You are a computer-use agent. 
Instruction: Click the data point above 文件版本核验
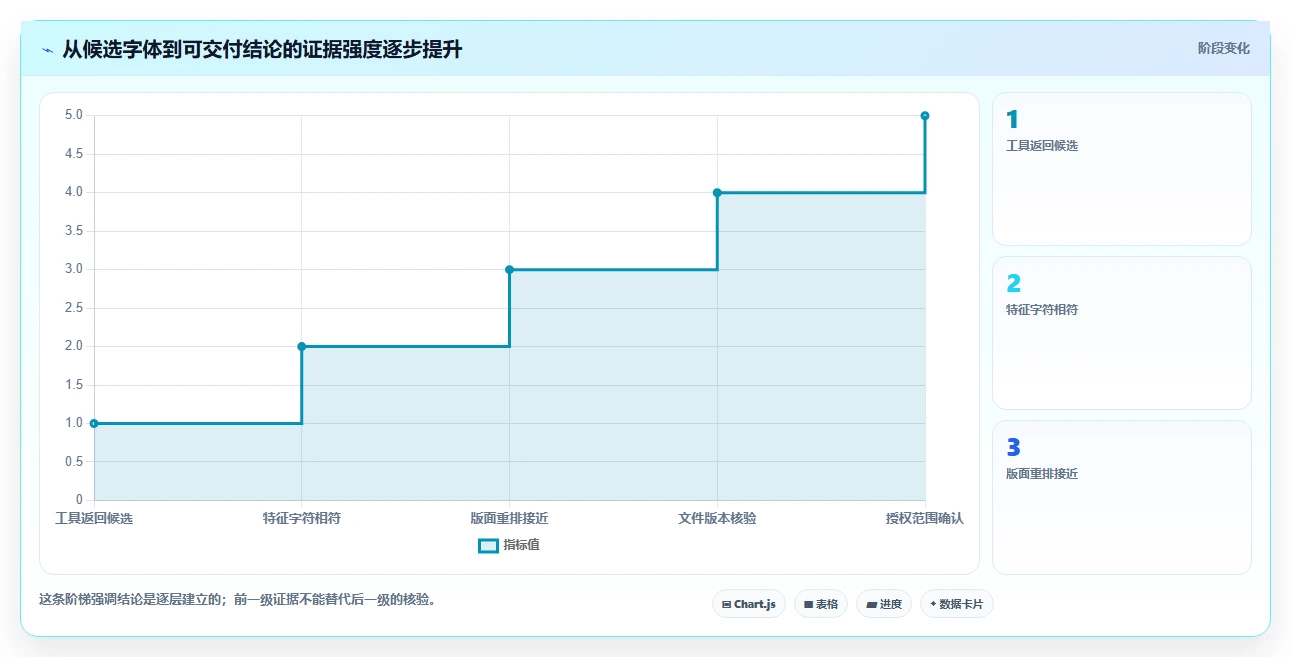tap(717, 192)
